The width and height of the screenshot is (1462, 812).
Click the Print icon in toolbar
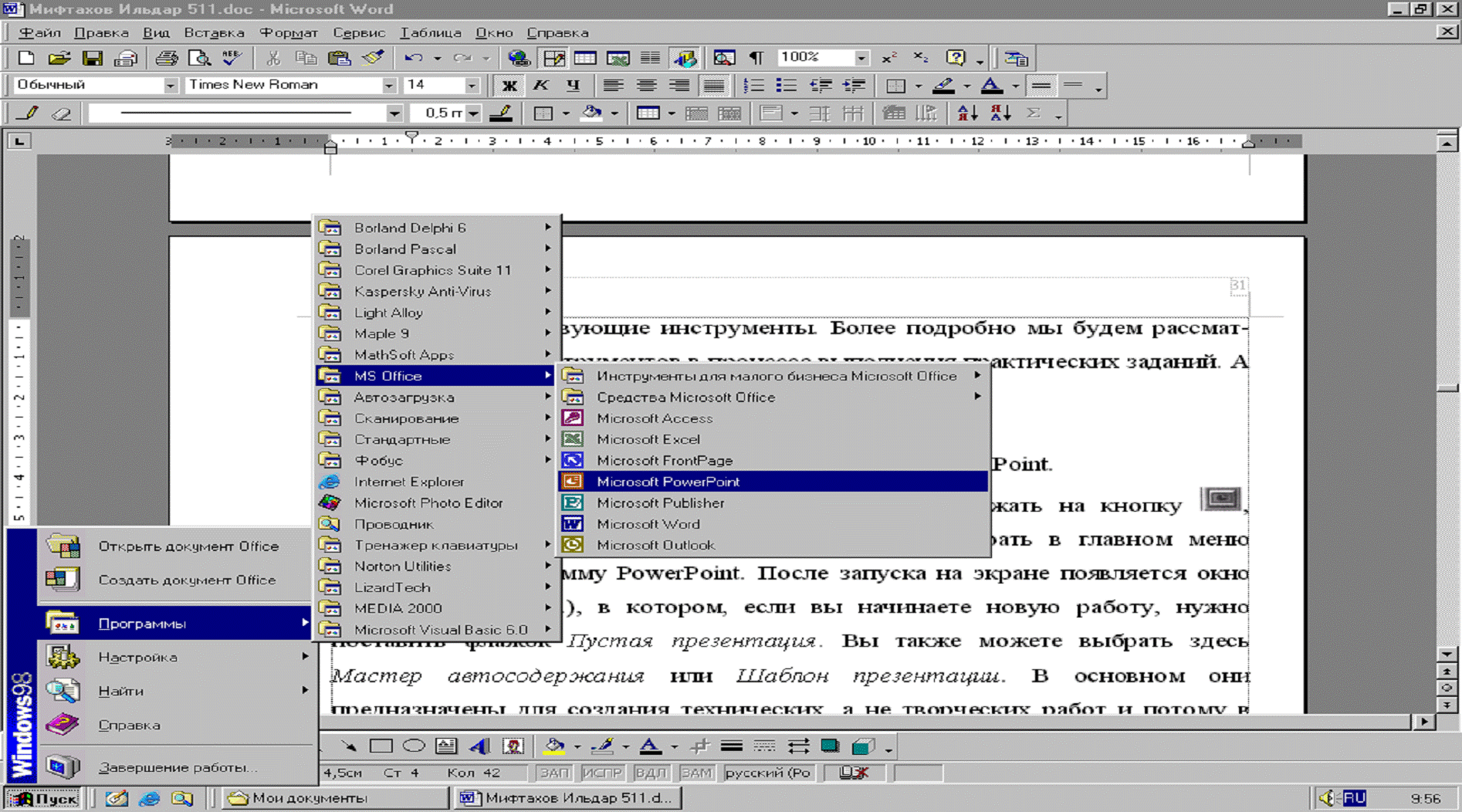pos(166,59)
